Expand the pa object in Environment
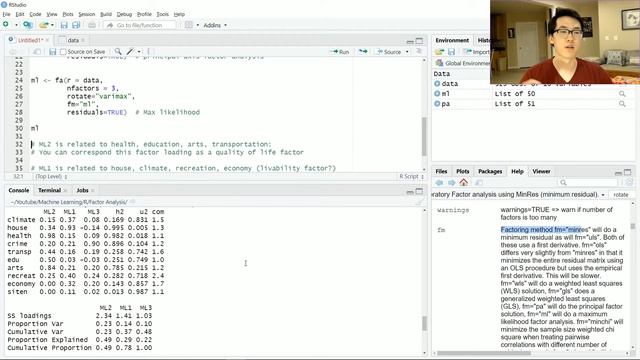The width and height of the screenshot is (640, 360). tap(437, 104)
